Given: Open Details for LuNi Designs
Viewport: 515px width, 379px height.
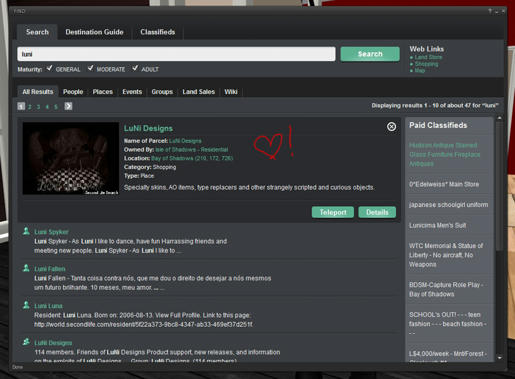Looking at the screenshot, I should [x=377, y=212].
